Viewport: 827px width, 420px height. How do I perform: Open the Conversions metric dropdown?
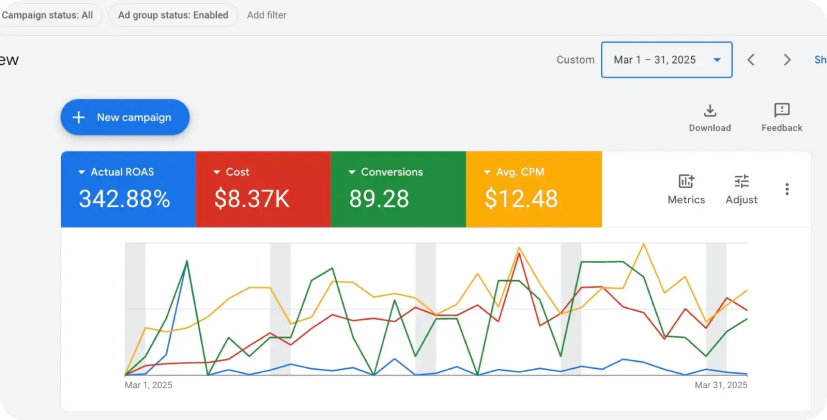(352, 172)
